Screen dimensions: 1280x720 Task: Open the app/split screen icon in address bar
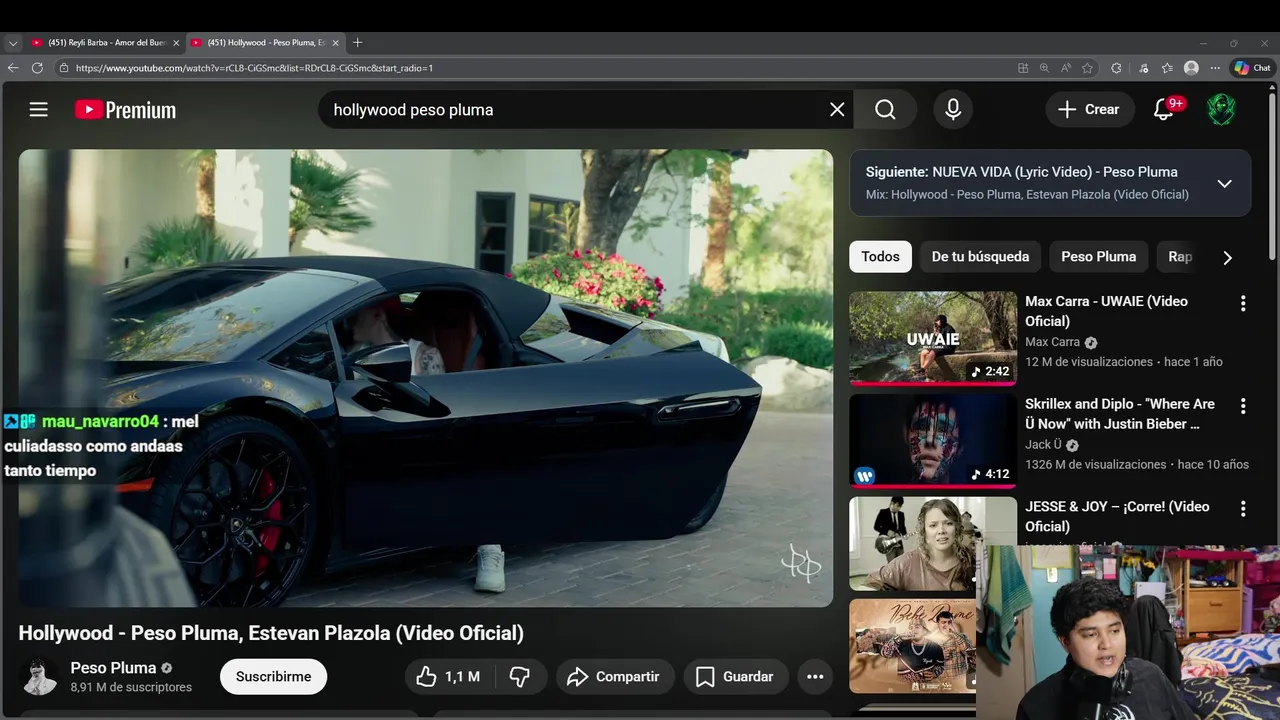tap(1022, 68)
